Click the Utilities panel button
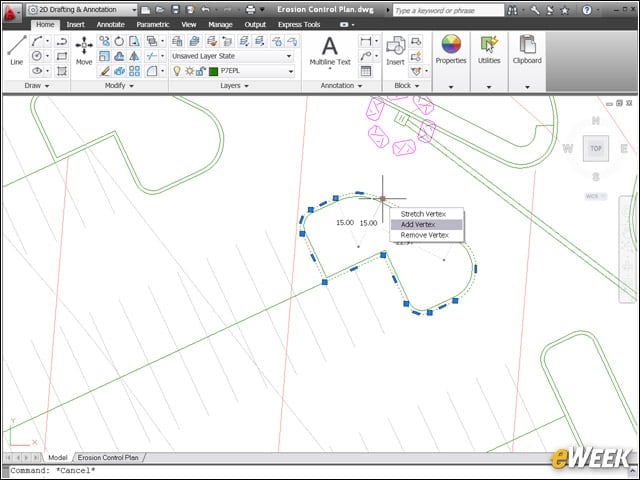Viewport: 640px width, 480px height. tap(489, 49)
